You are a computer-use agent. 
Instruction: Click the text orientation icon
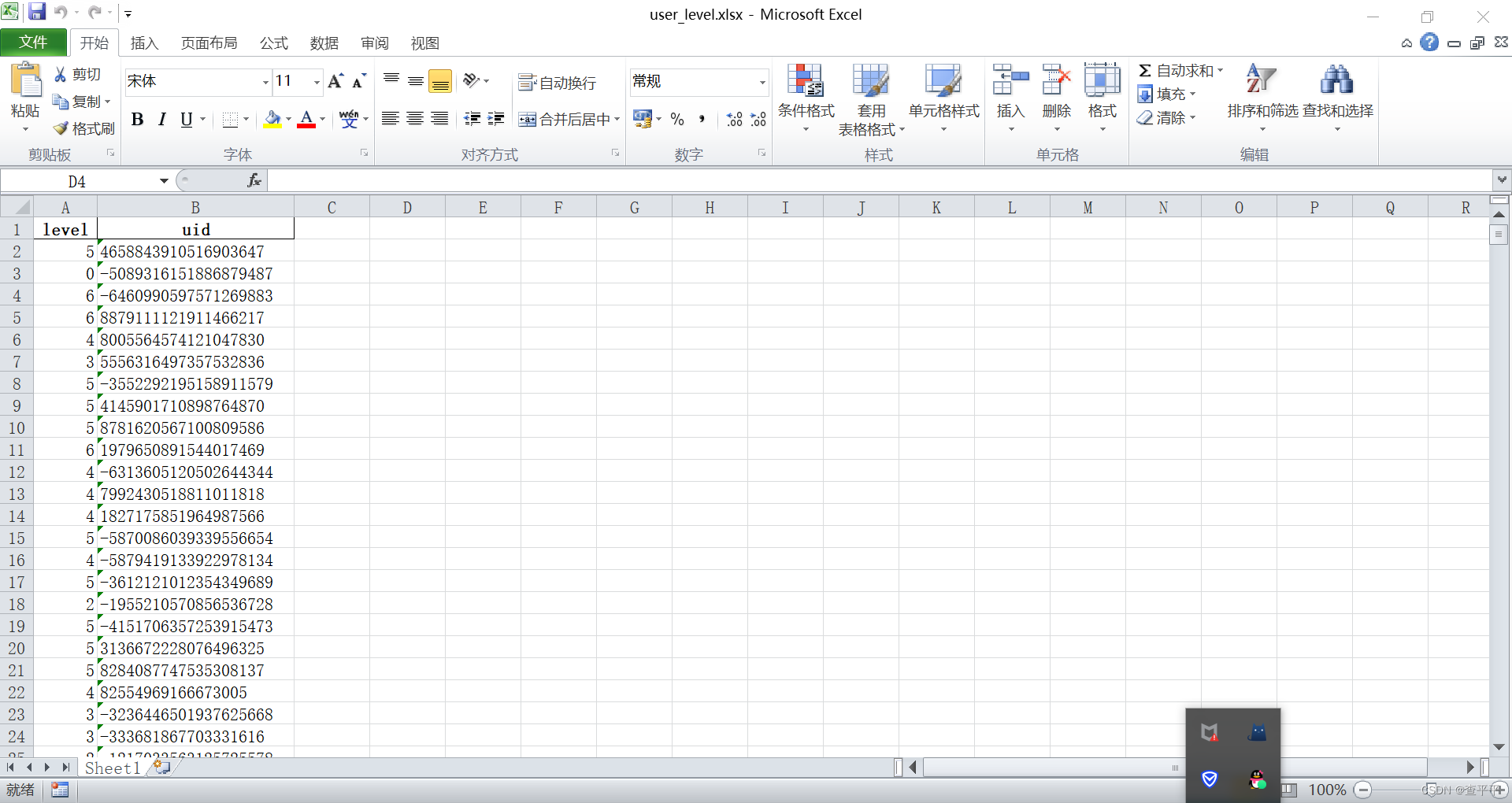tap(471, 80)
